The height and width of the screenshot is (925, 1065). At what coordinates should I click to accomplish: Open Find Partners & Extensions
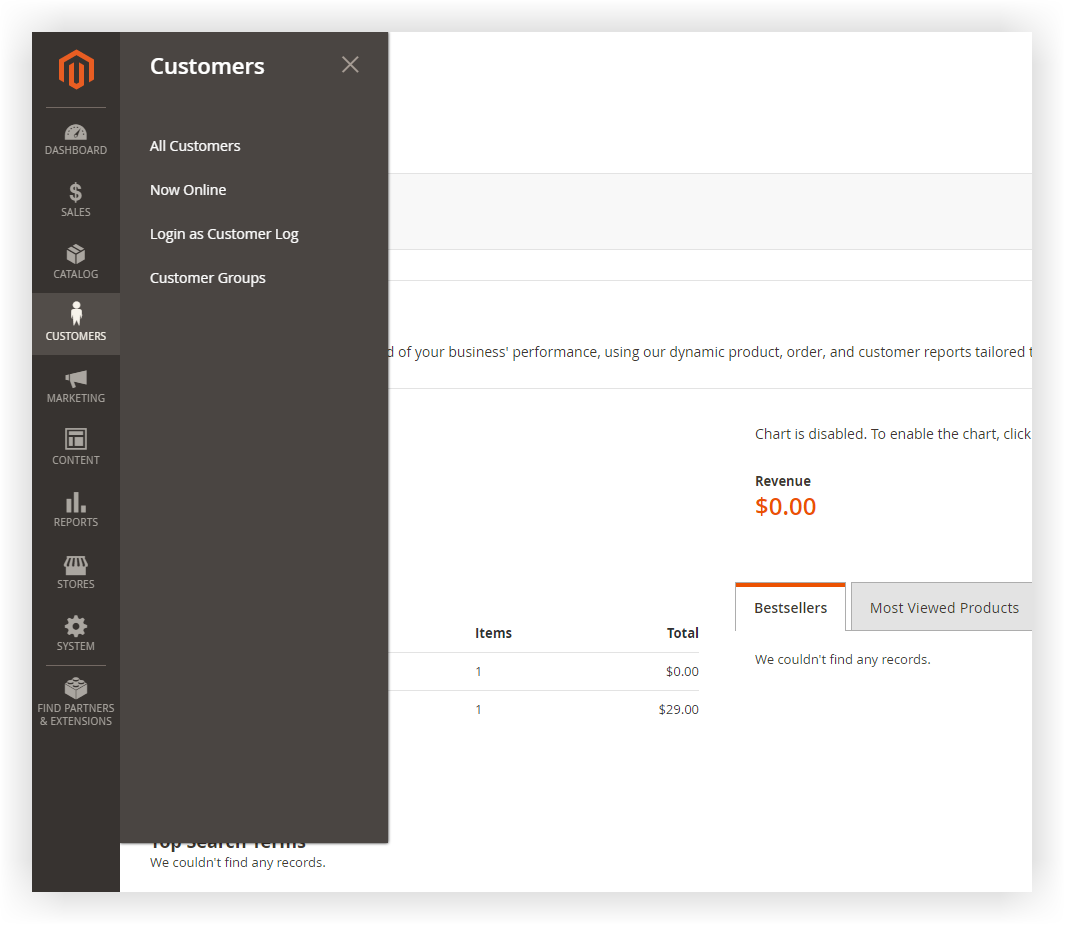click(76, 702)
